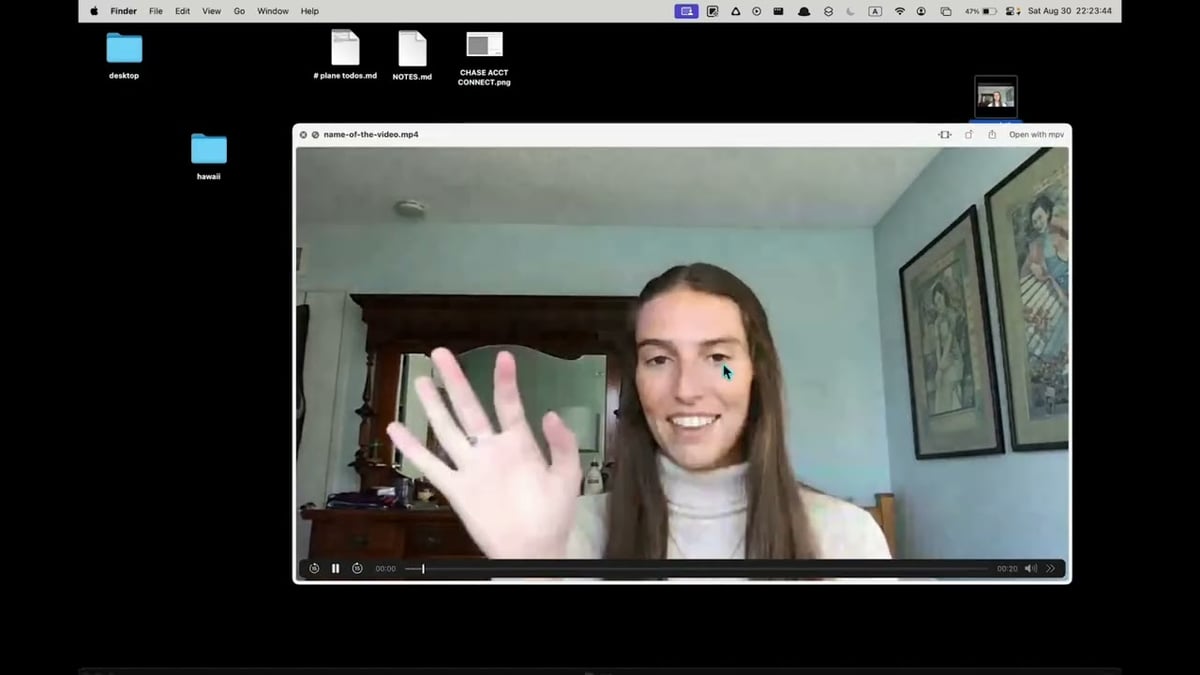Click the stacked layers menu bar icon
Image resolution: width=1200 pixels, height=675 pixels.
coord(828,11)
